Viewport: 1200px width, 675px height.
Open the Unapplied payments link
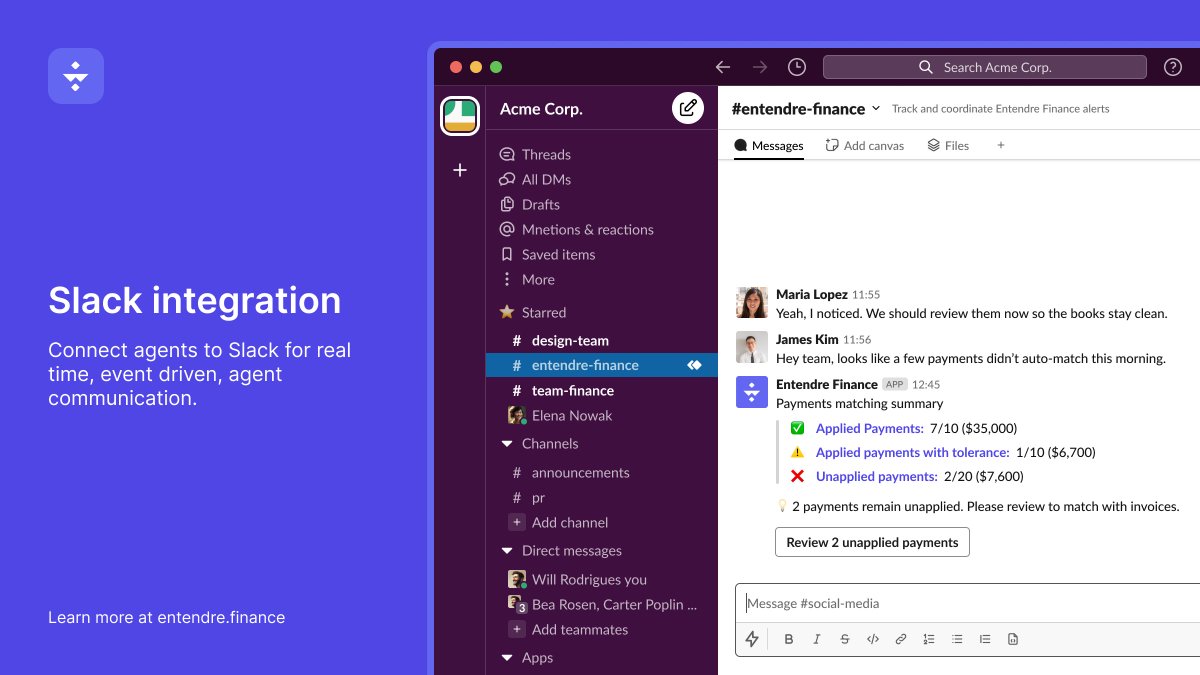click(x=876, y=476)
